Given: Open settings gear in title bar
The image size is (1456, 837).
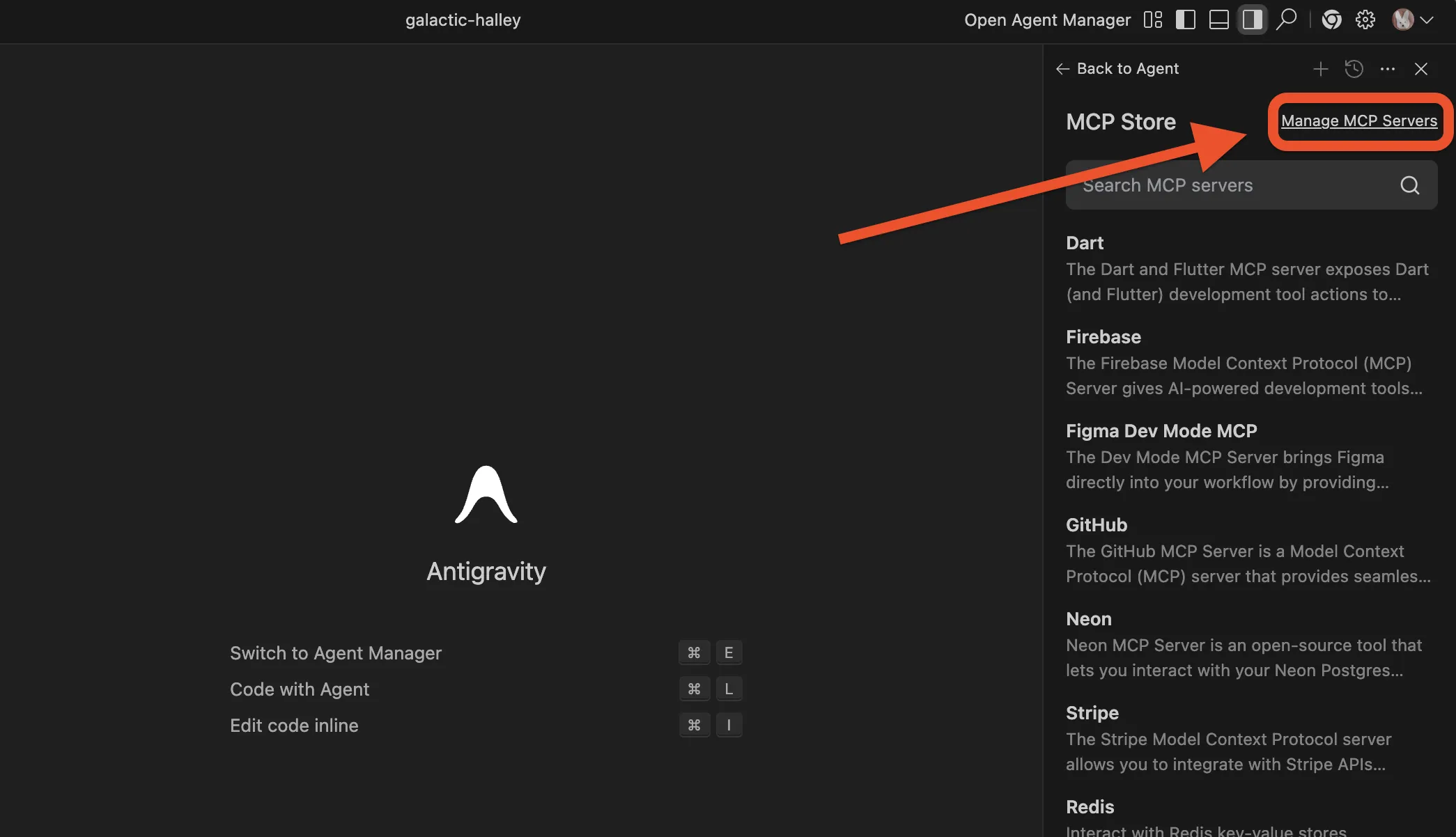Looking at the screenshot, I should 1365,19.
